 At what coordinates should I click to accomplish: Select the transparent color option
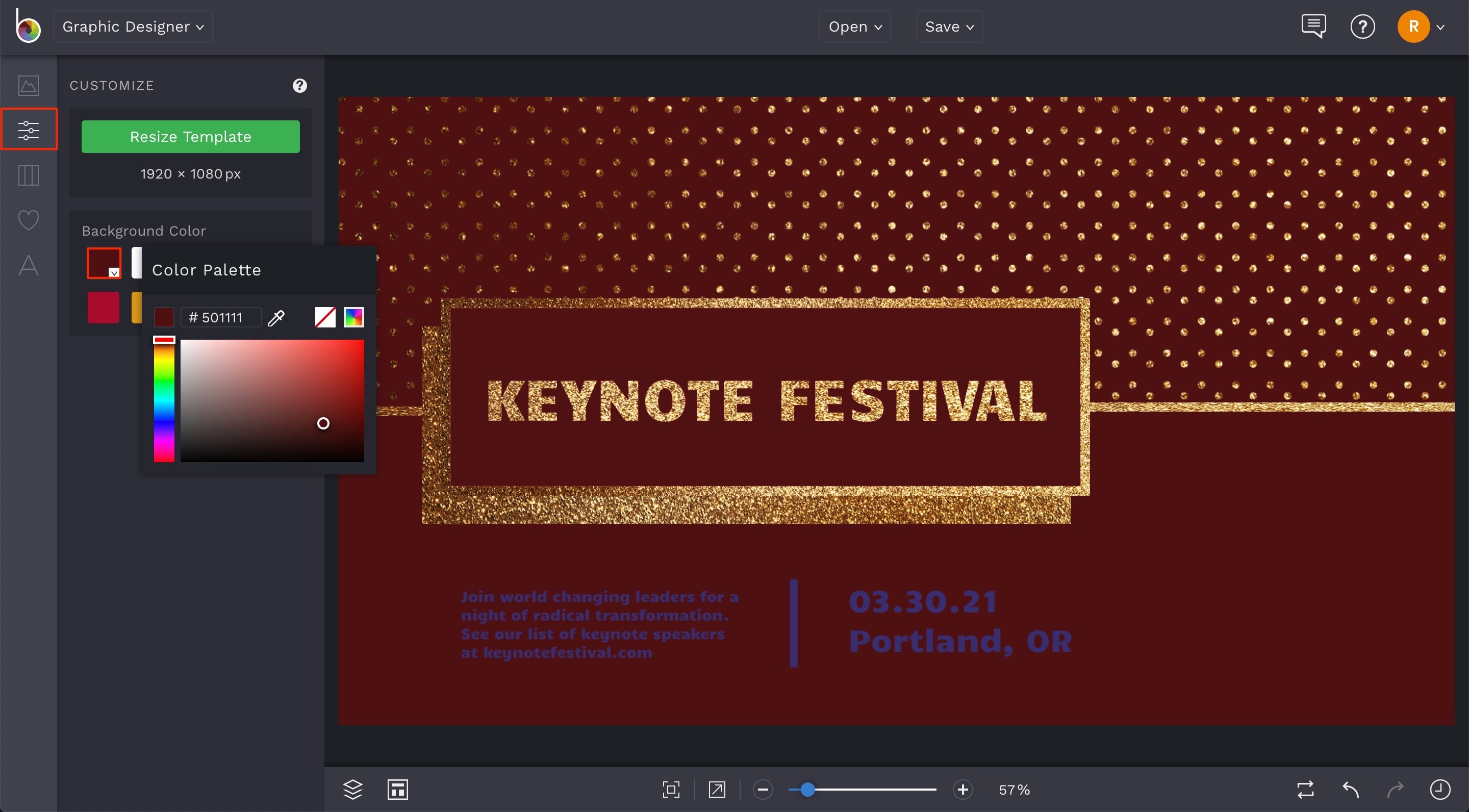[x=324, y=317]
